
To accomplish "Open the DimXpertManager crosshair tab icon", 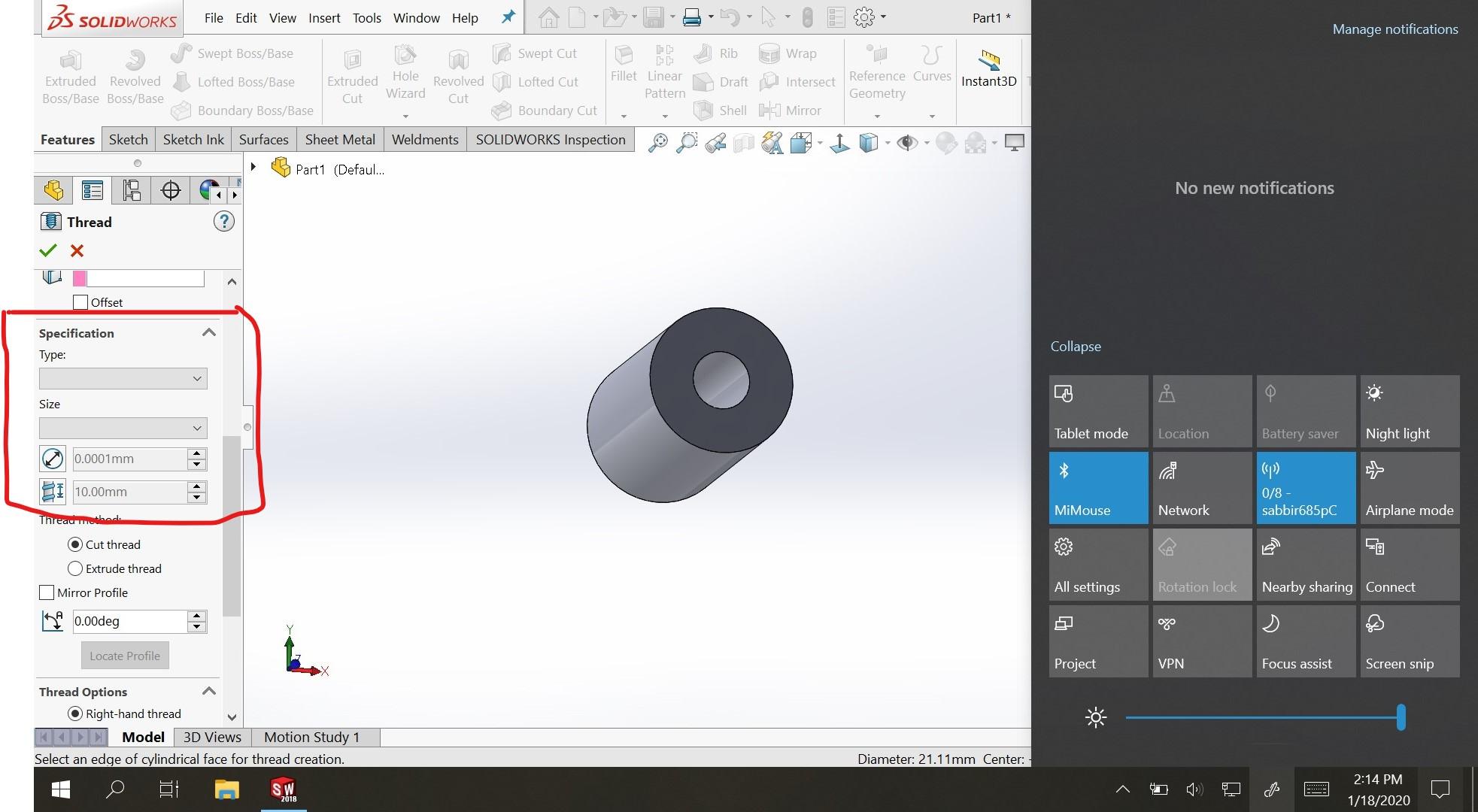I will tap(171, 190).
